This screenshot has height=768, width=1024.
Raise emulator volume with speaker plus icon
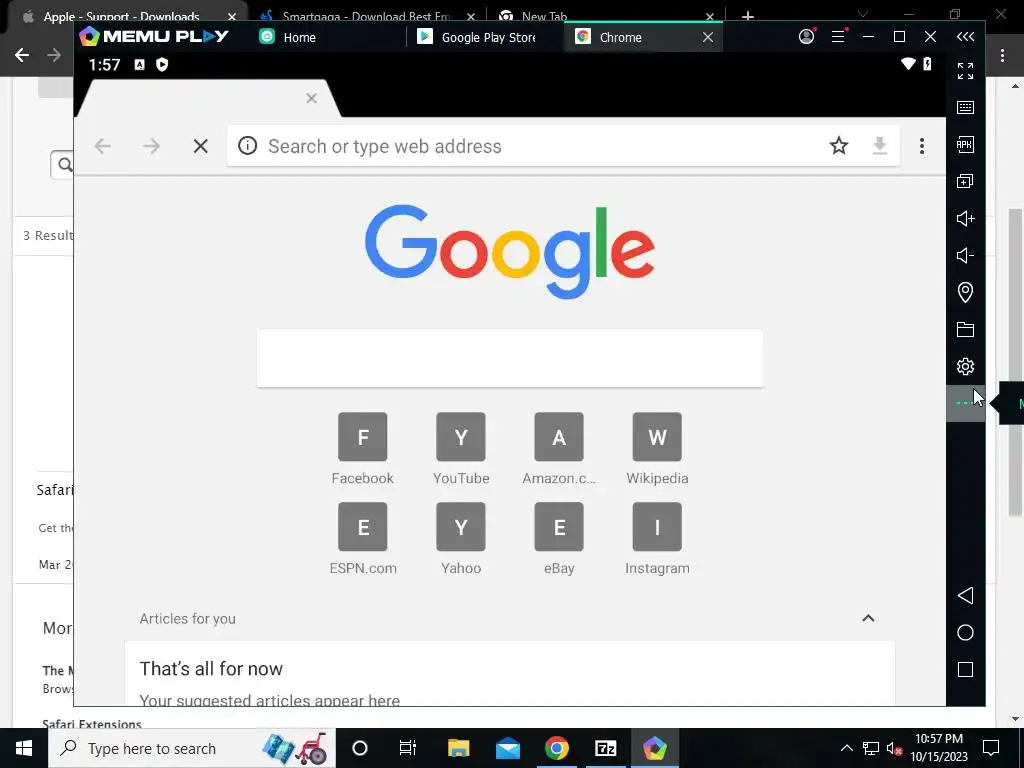[x=965, y=218]
